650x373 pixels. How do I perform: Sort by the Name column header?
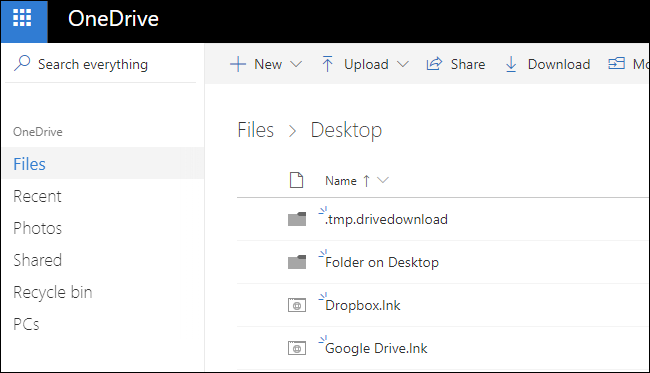click(341, 181)
